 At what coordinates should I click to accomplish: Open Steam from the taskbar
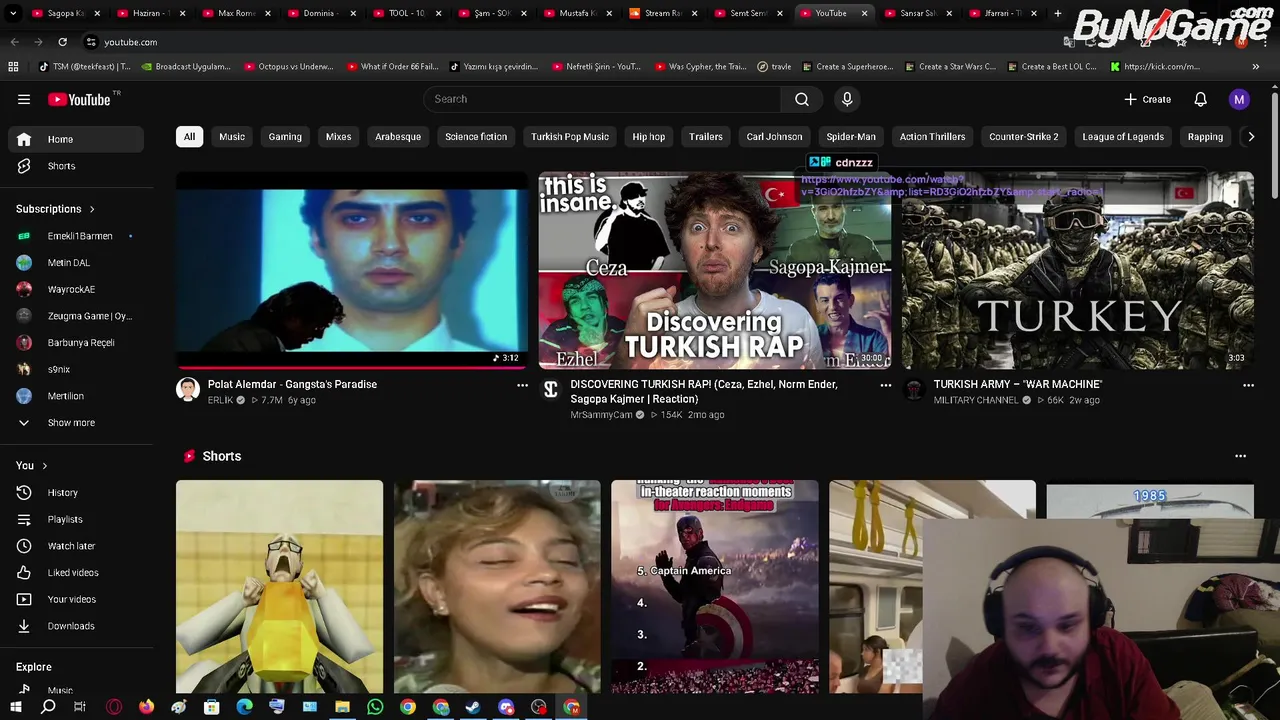[x=473, y=707]
